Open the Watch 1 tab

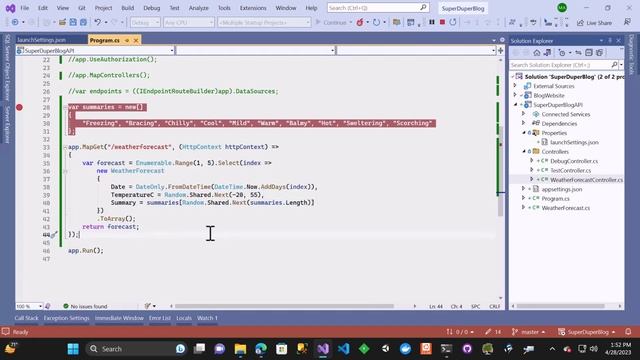coord(207,318)
